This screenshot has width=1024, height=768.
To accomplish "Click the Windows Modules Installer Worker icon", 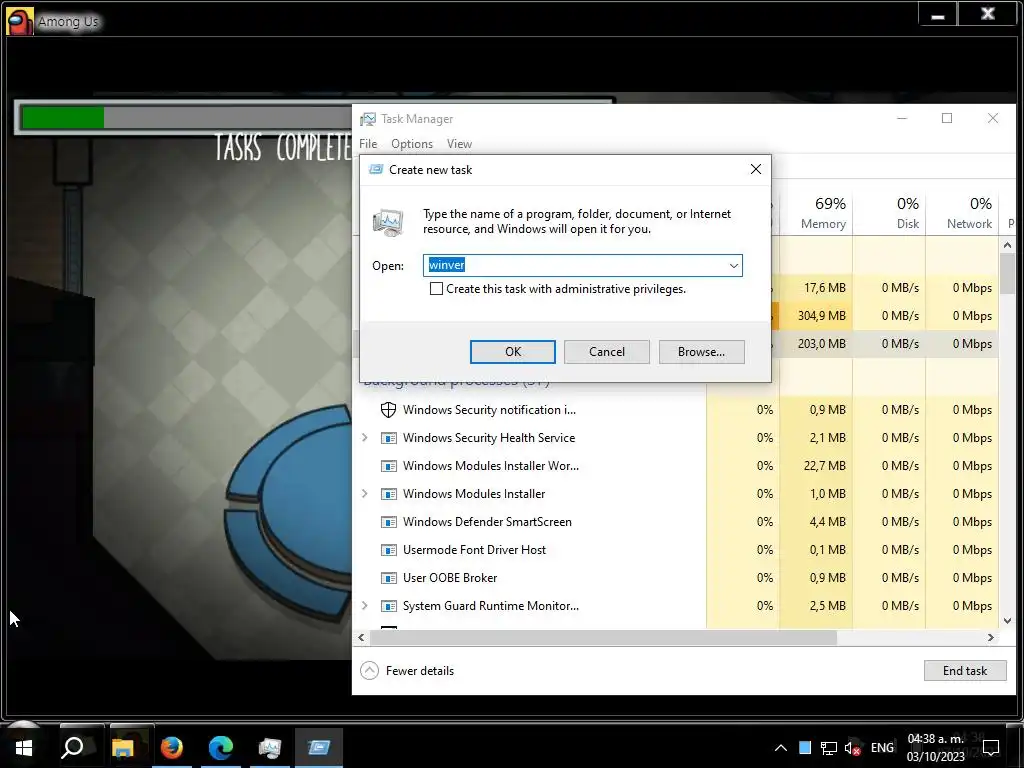I will [389, 466].
